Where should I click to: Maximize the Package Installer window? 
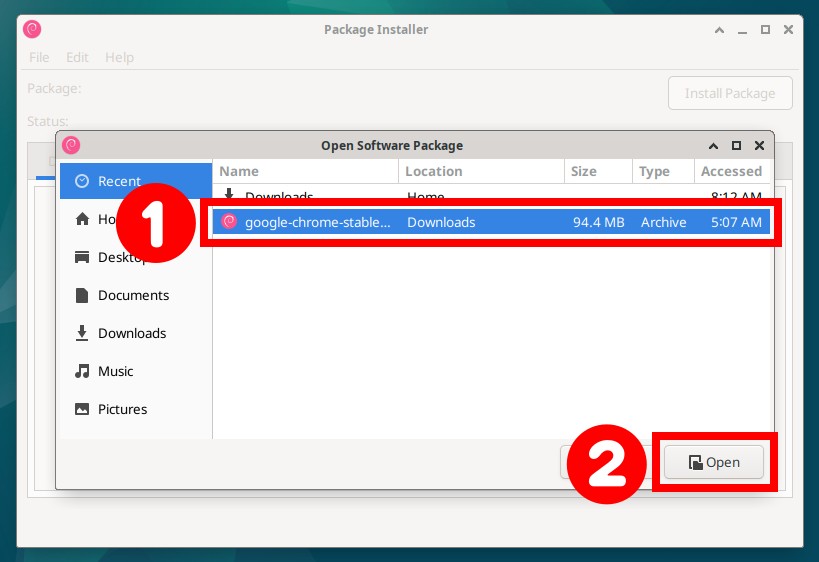click(x=765, y=30)
